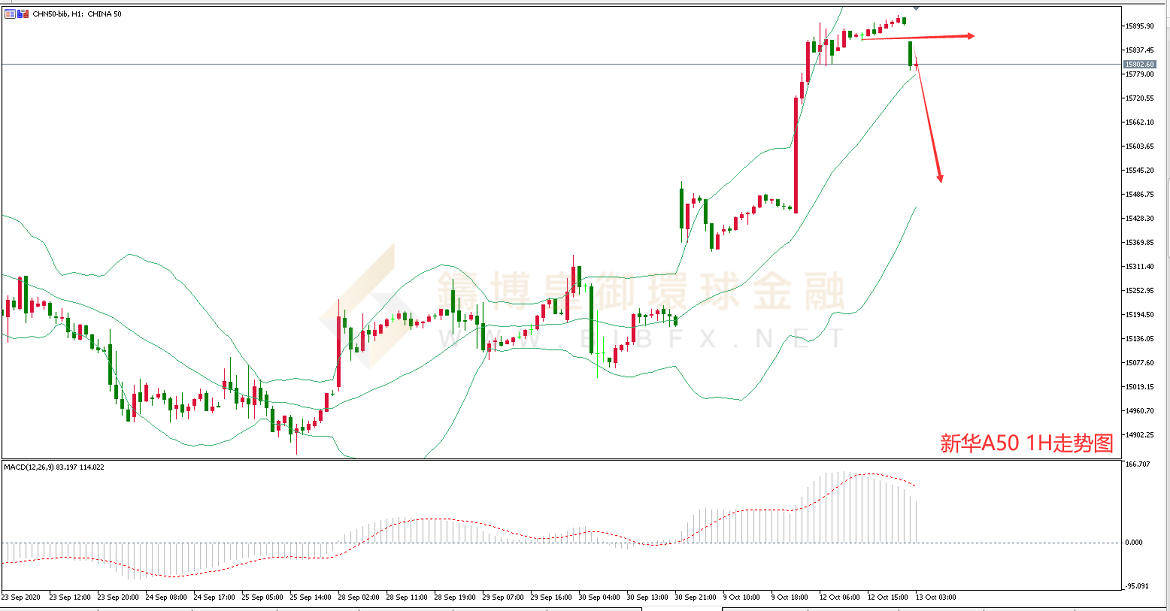This screenshot has height=611, width=1170.
Task: Click the depth of market icon
Action: (x=22, y=13)
